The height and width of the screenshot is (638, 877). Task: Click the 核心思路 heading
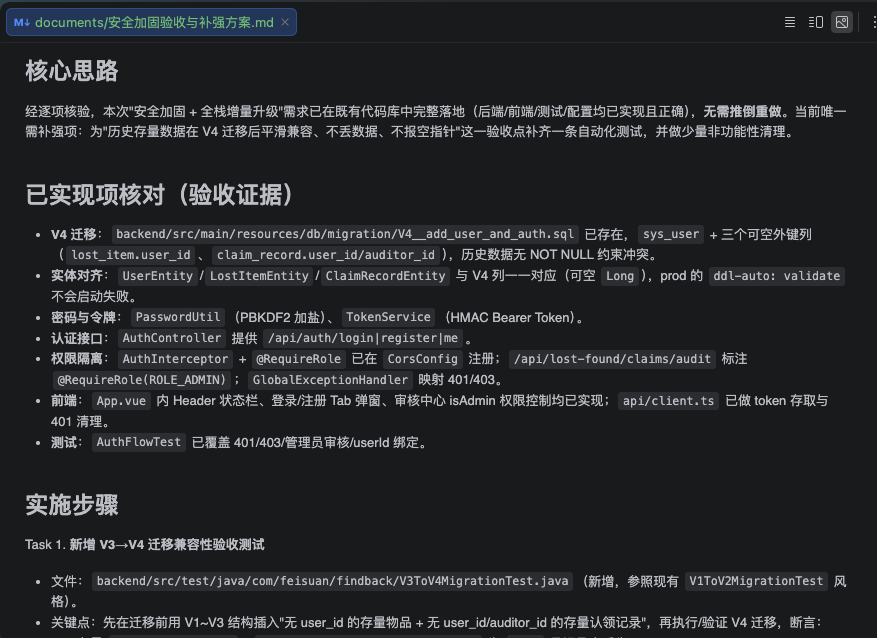(x=72, y=71)
